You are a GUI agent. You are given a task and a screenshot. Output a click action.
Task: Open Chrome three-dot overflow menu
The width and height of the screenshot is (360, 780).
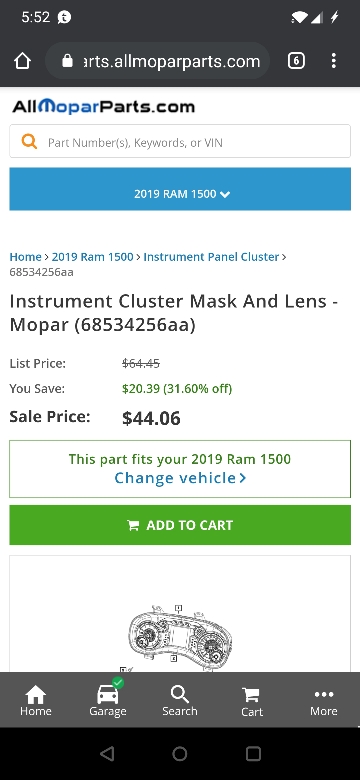[334, 61]
